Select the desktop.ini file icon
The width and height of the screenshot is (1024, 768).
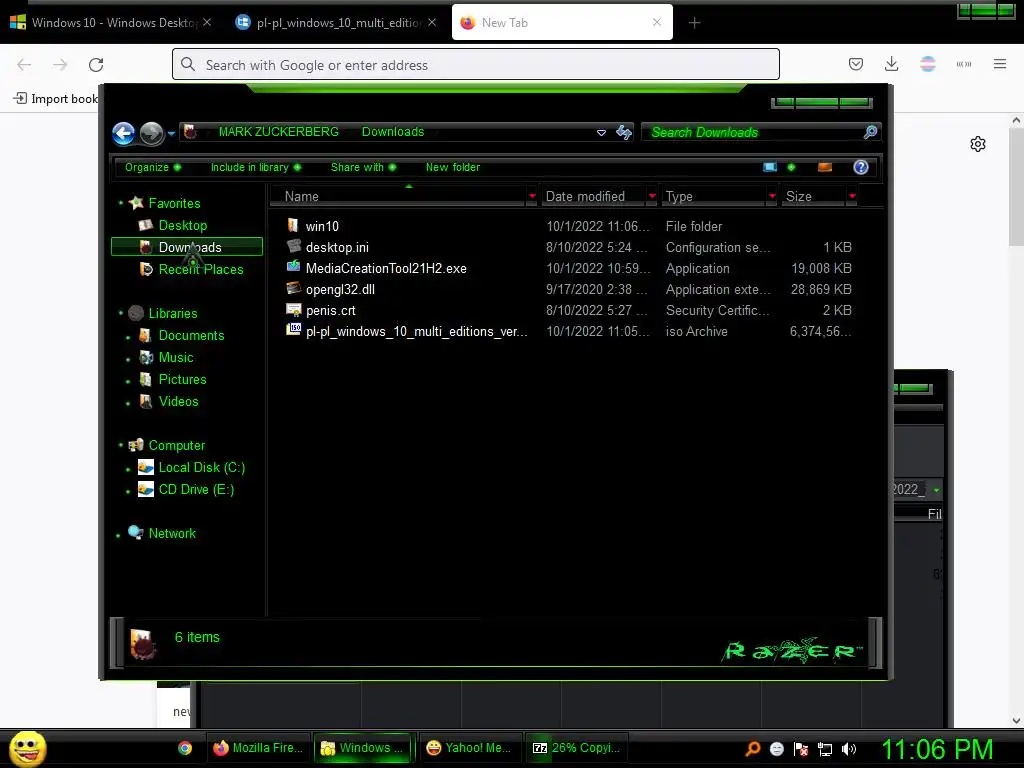click(x=294, y=246)
